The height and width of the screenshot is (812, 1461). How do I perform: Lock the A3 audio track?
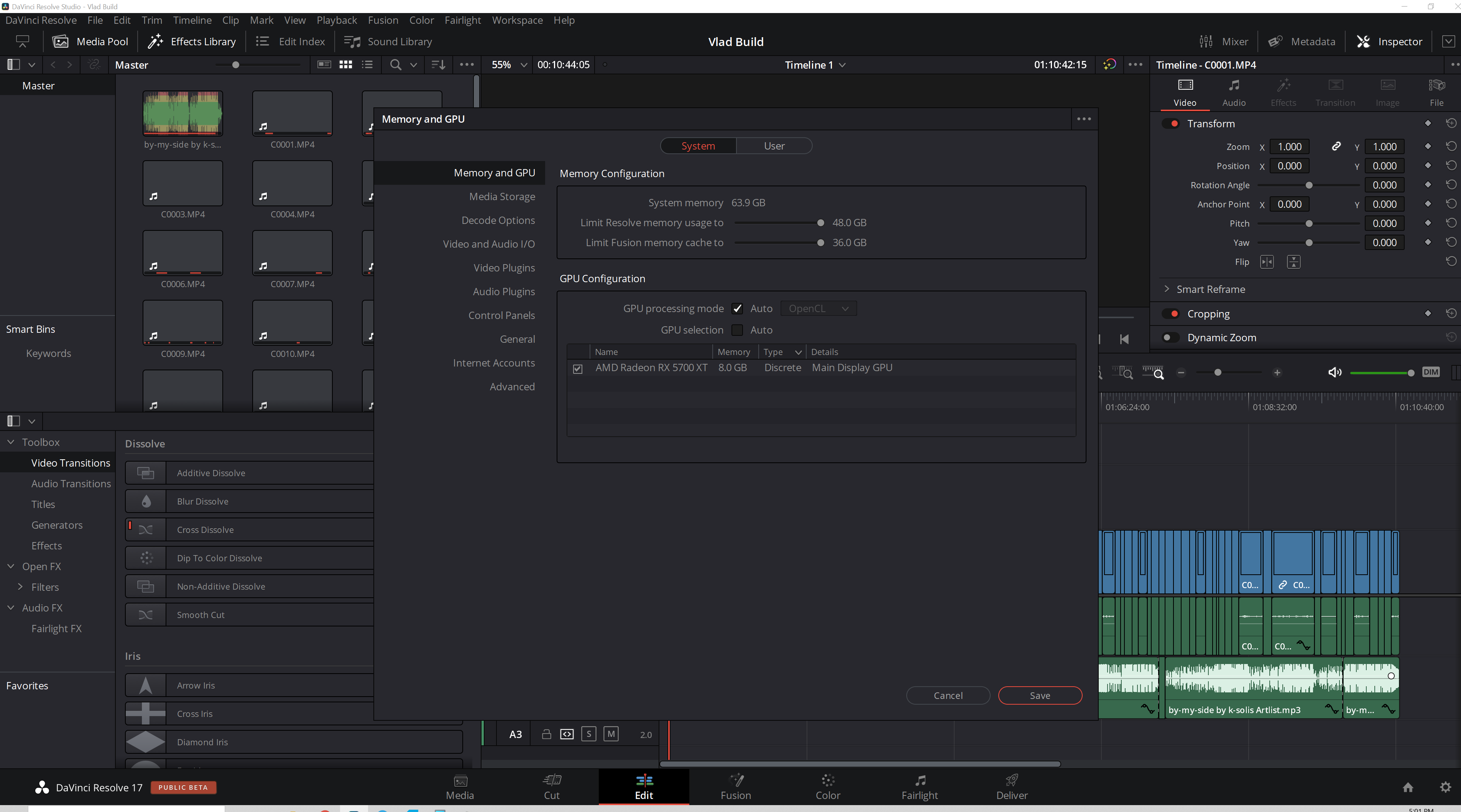coord(546,734)
